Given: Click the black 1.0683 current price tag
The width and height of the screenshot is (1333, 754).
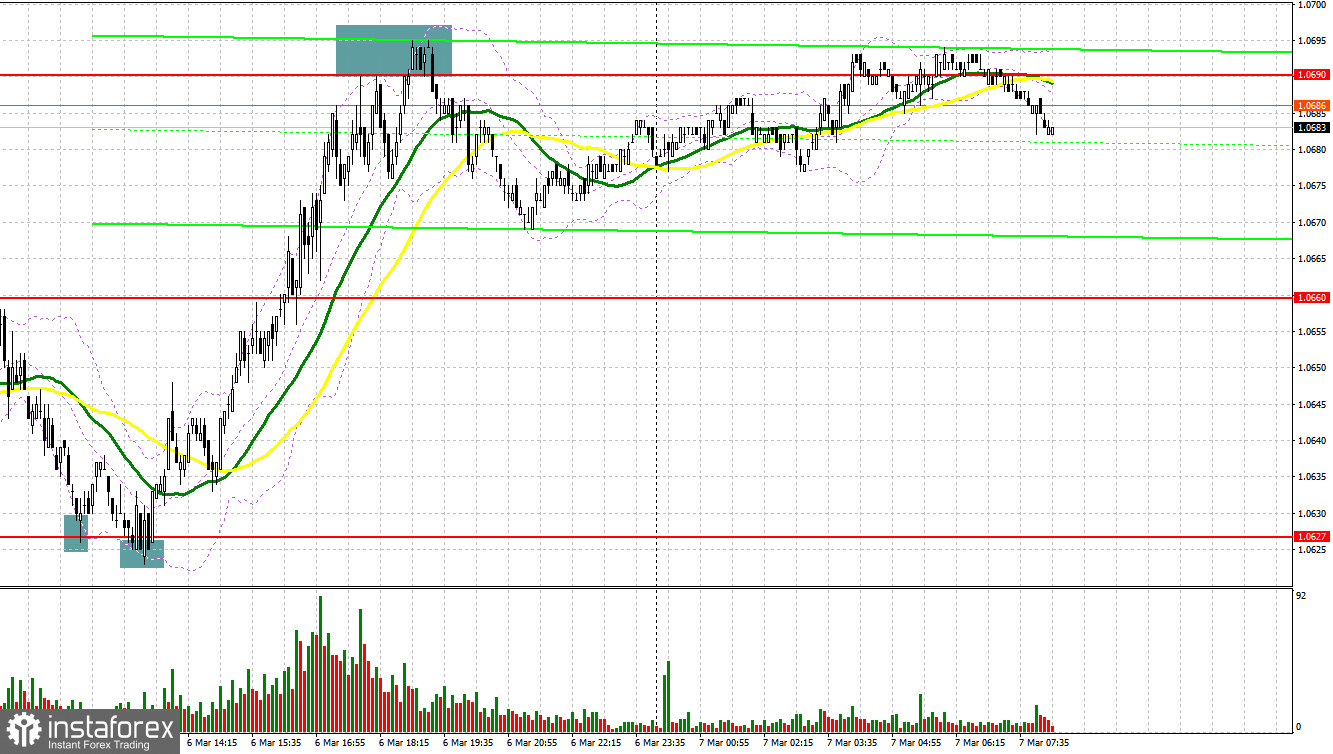Looking at the screenshot, I should (x=1310, y=127).
